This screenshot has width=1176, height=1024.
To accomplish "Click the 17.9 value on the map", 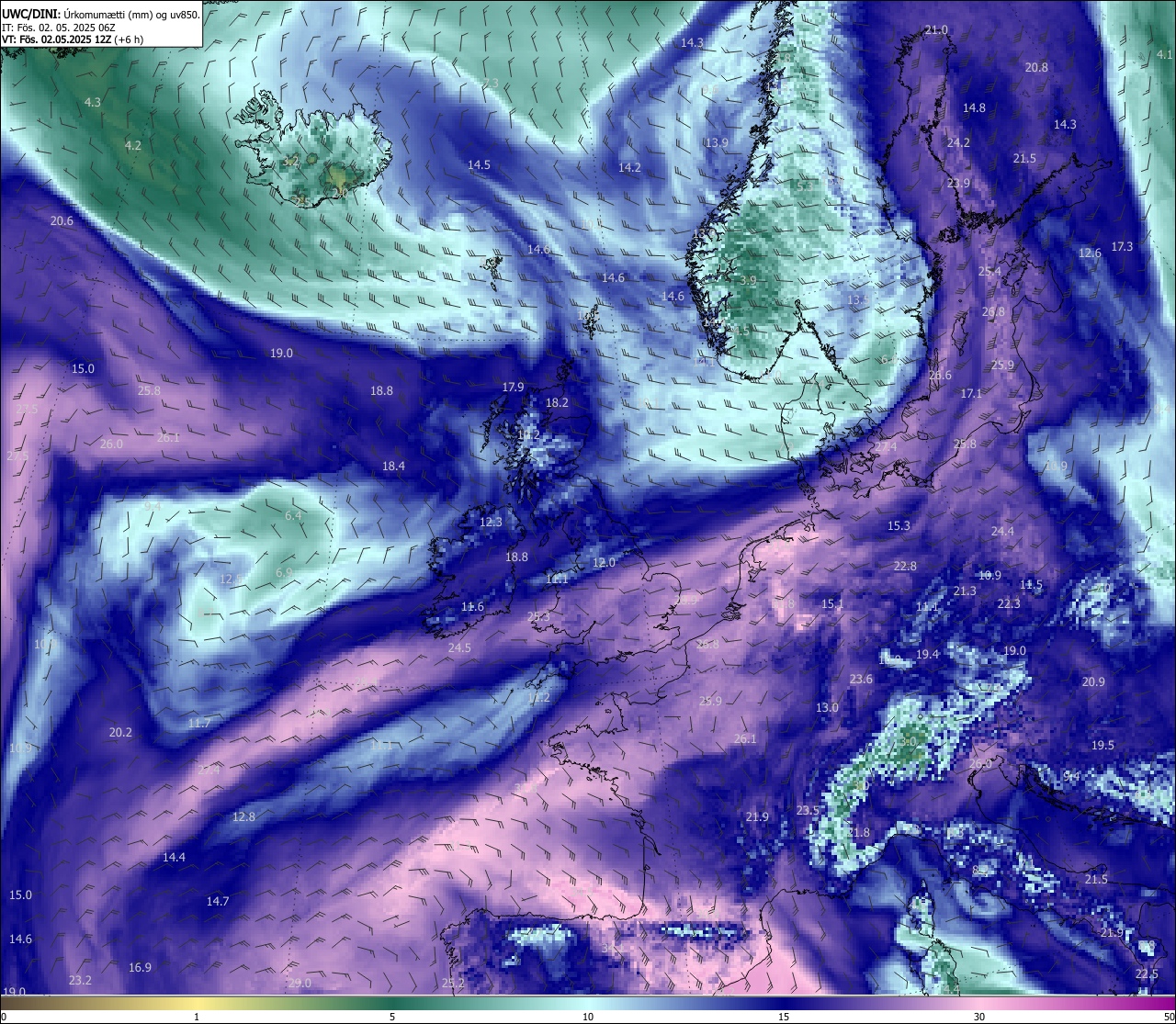I will point(513,387).
